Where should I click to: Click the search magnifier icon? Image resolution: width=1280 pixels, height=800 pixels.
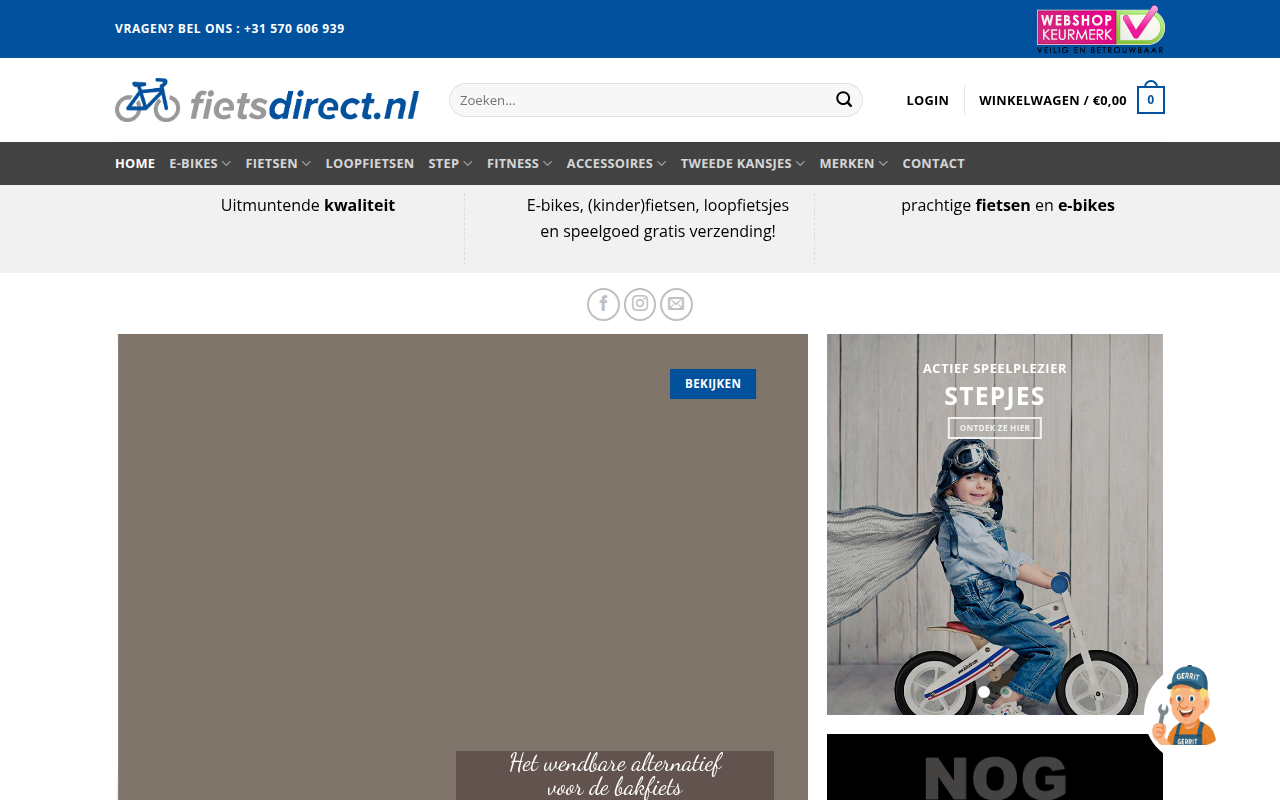coord(844,100)
